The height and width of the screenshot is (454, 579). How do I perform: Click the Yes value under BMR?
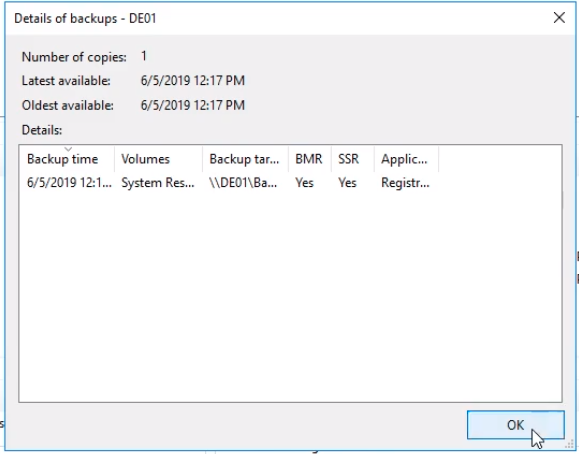click(304, 183)
